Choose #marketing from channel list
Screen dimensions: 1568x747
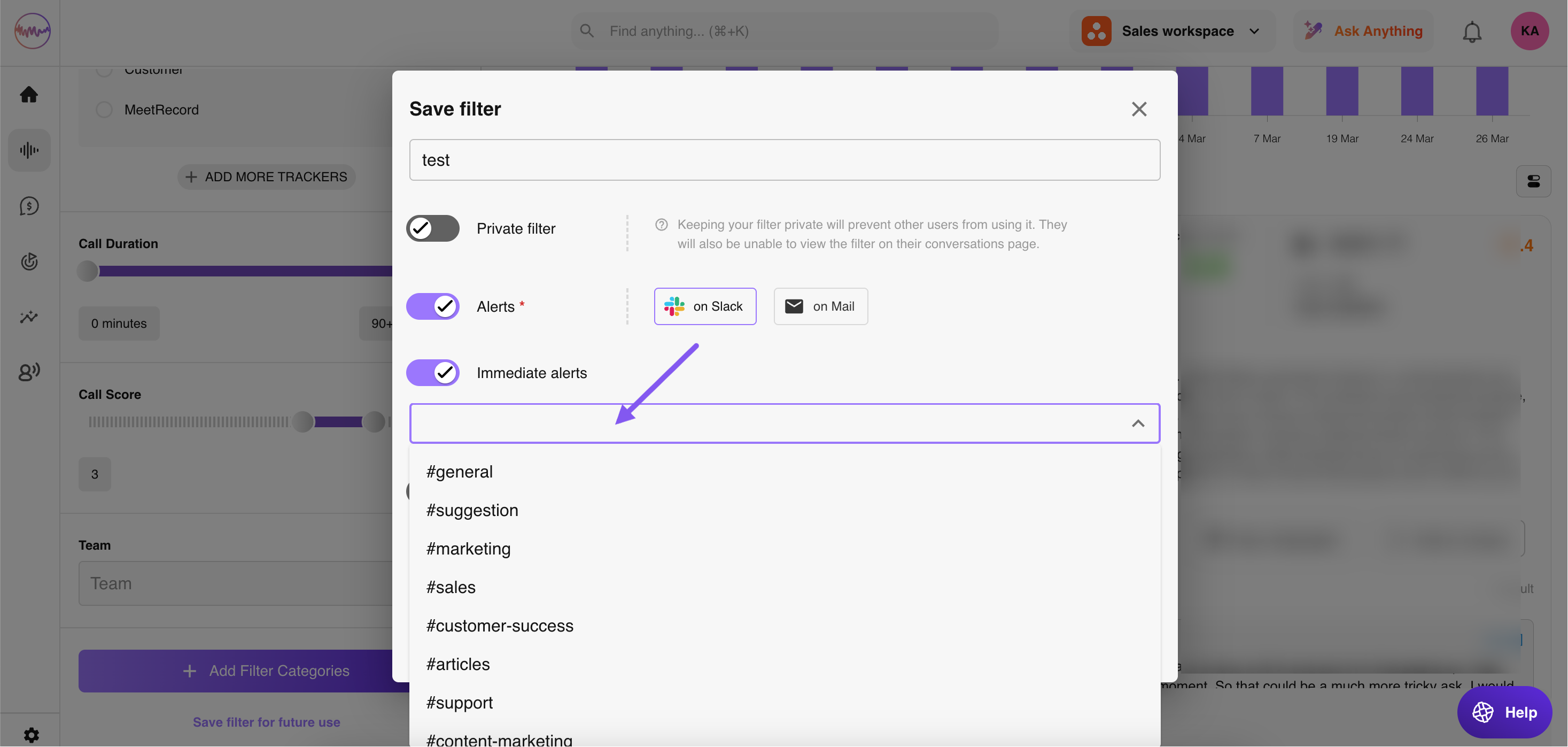[x=468, y=549]
